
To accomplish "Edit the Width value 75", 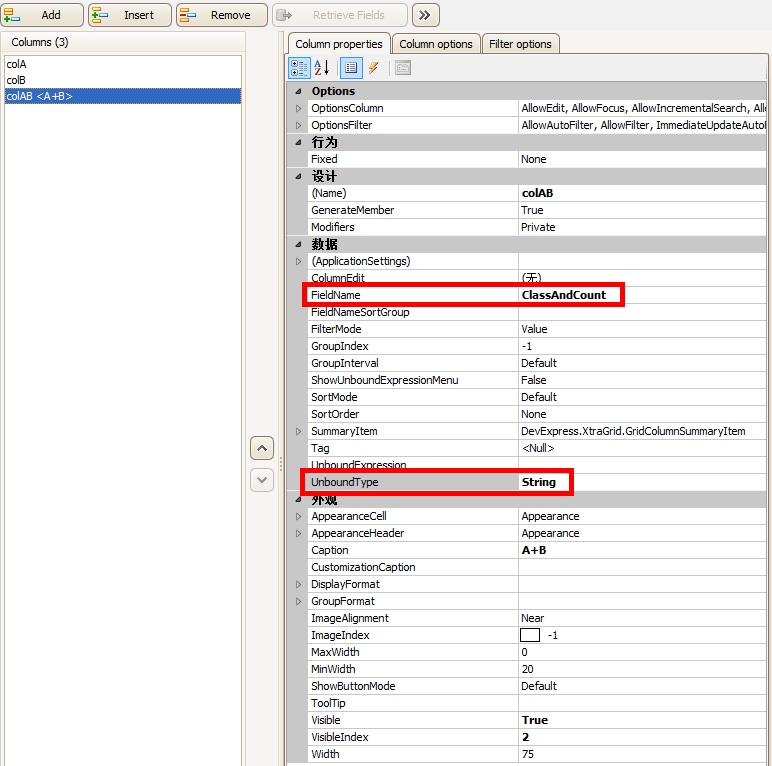I will pyautogui.click(x=527, y=754).
